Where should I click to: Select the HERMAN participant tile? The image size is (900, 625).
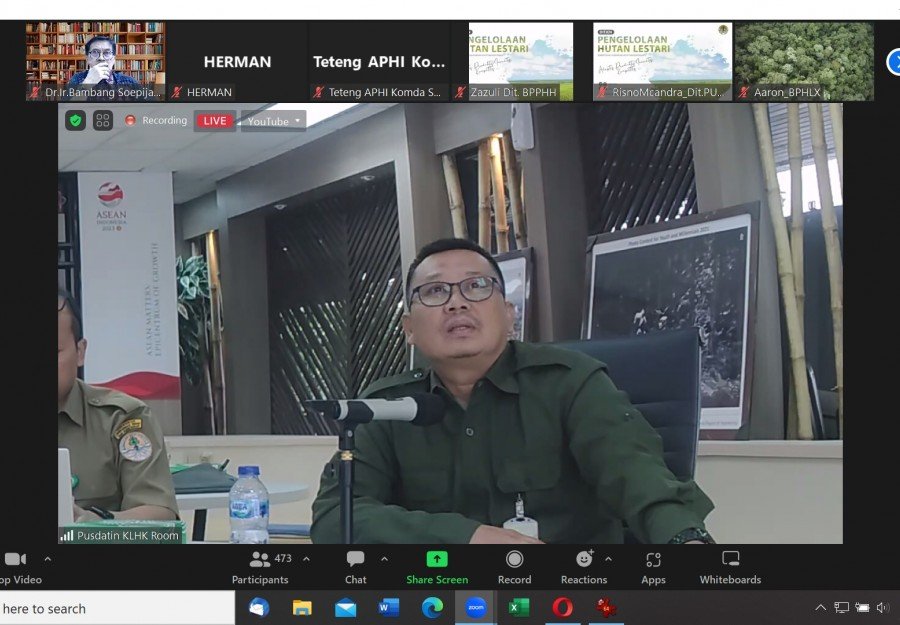(237, 61)
